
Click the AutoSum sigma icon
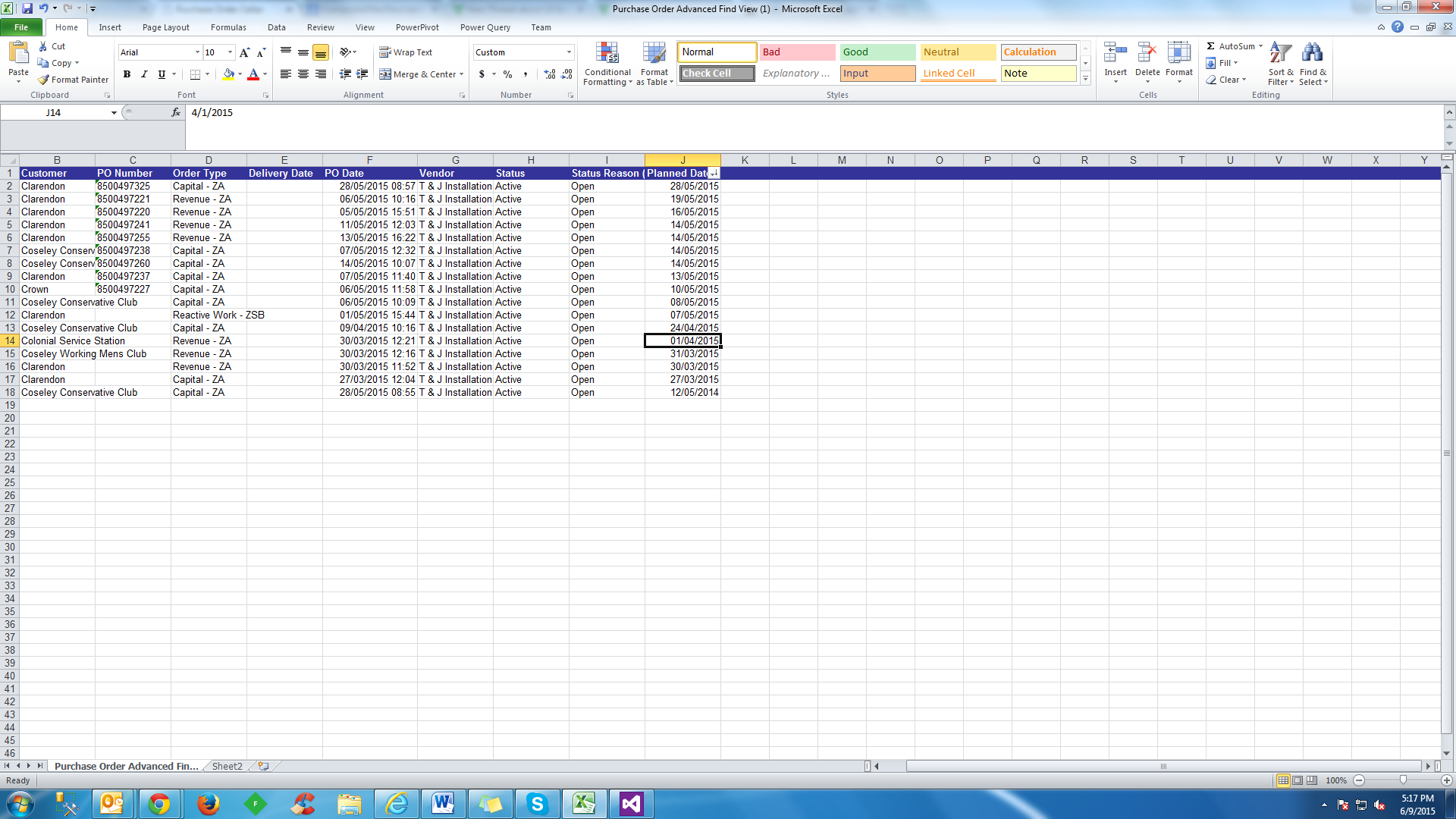tap(1211, 46)
